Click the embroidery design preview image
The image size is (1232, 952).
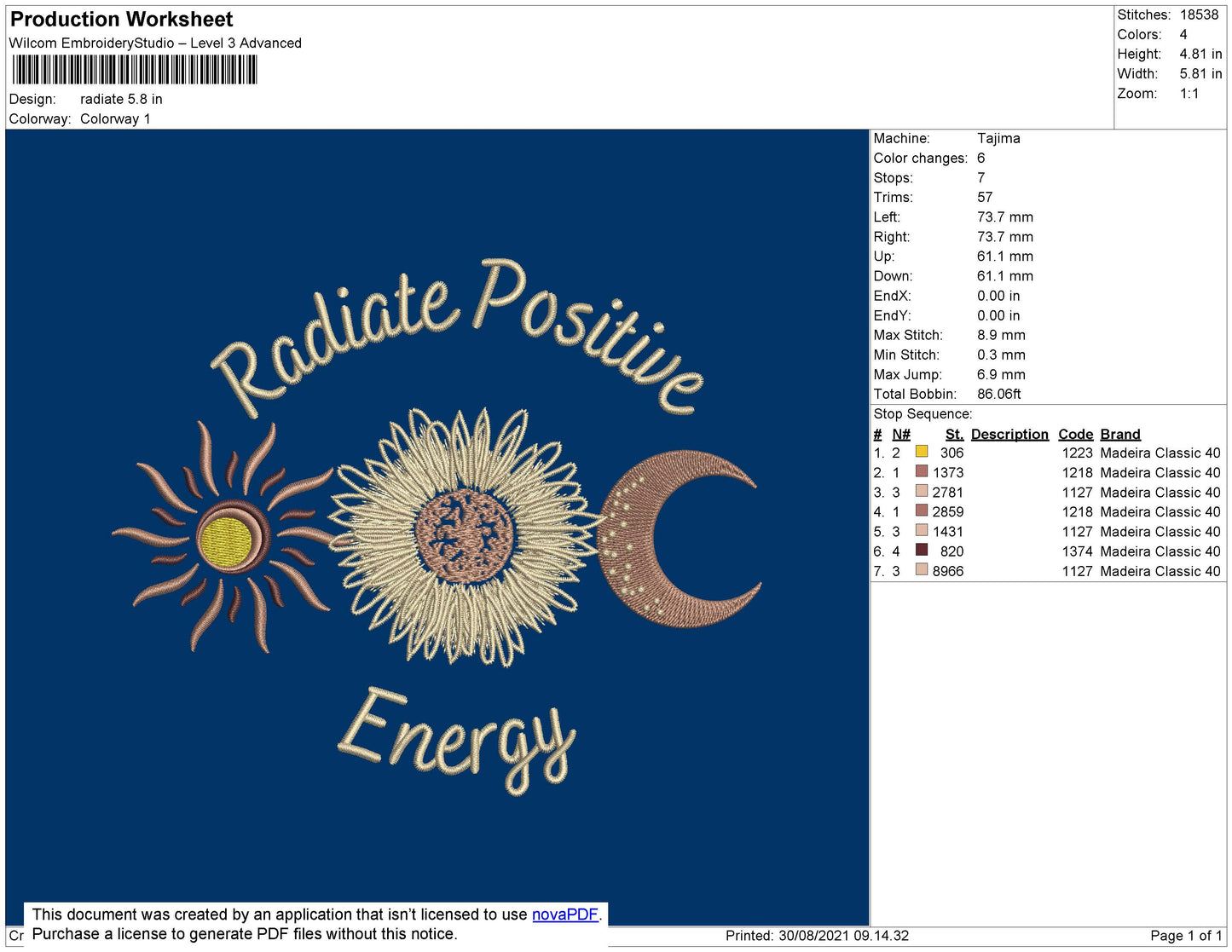pos(437,527)
